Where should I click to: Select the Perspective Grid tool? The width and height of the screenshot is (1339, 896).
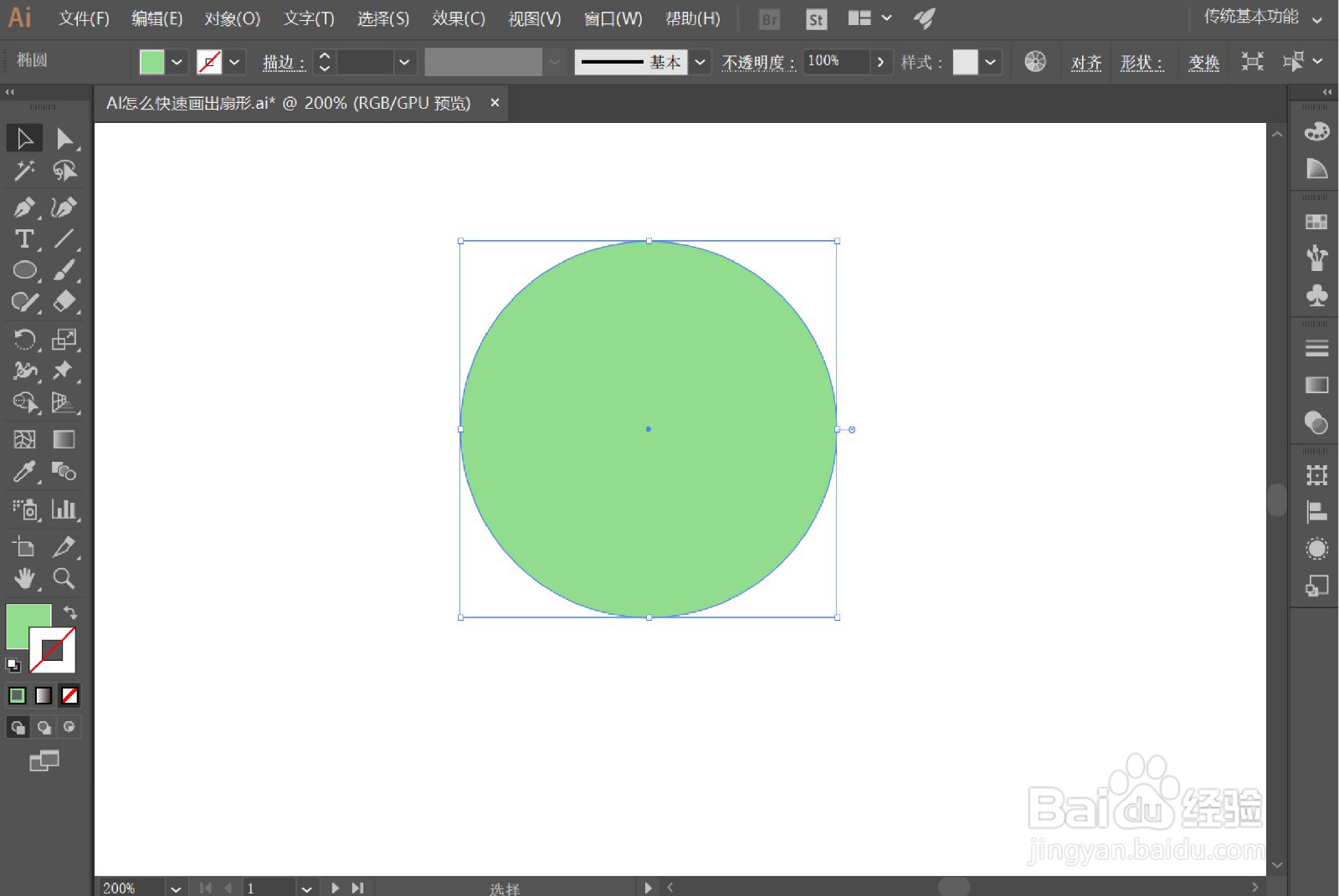click(x=64, y=402)
